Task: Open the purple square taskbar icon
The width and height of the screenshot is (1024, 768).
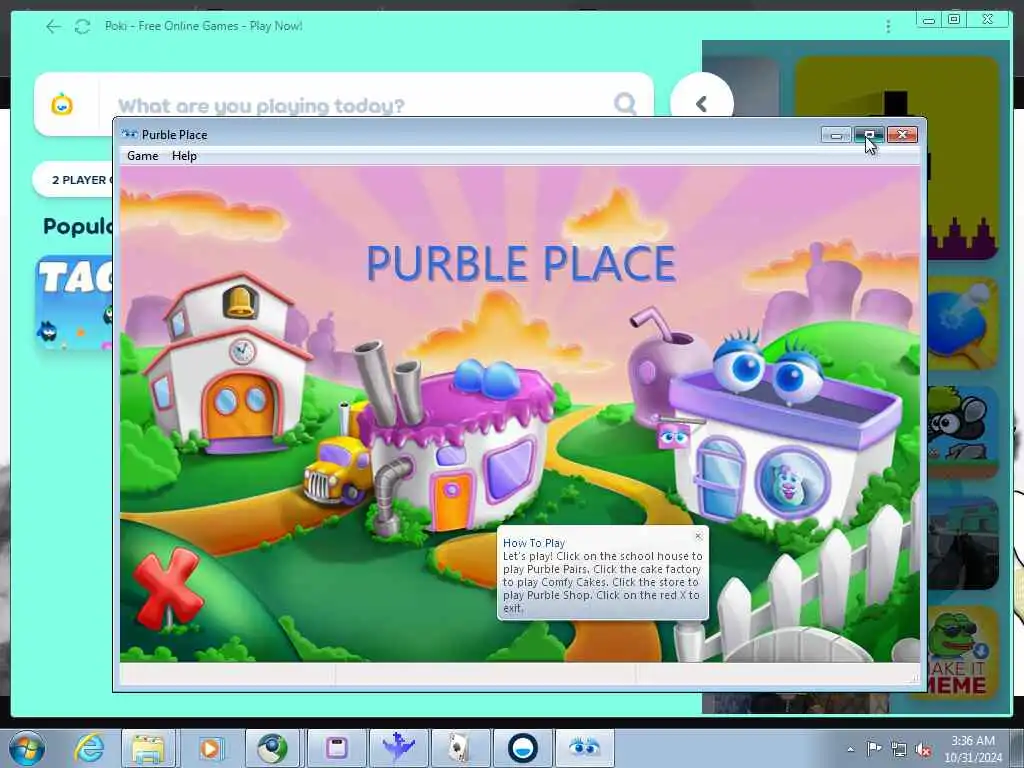Action: tap(336, 748)
